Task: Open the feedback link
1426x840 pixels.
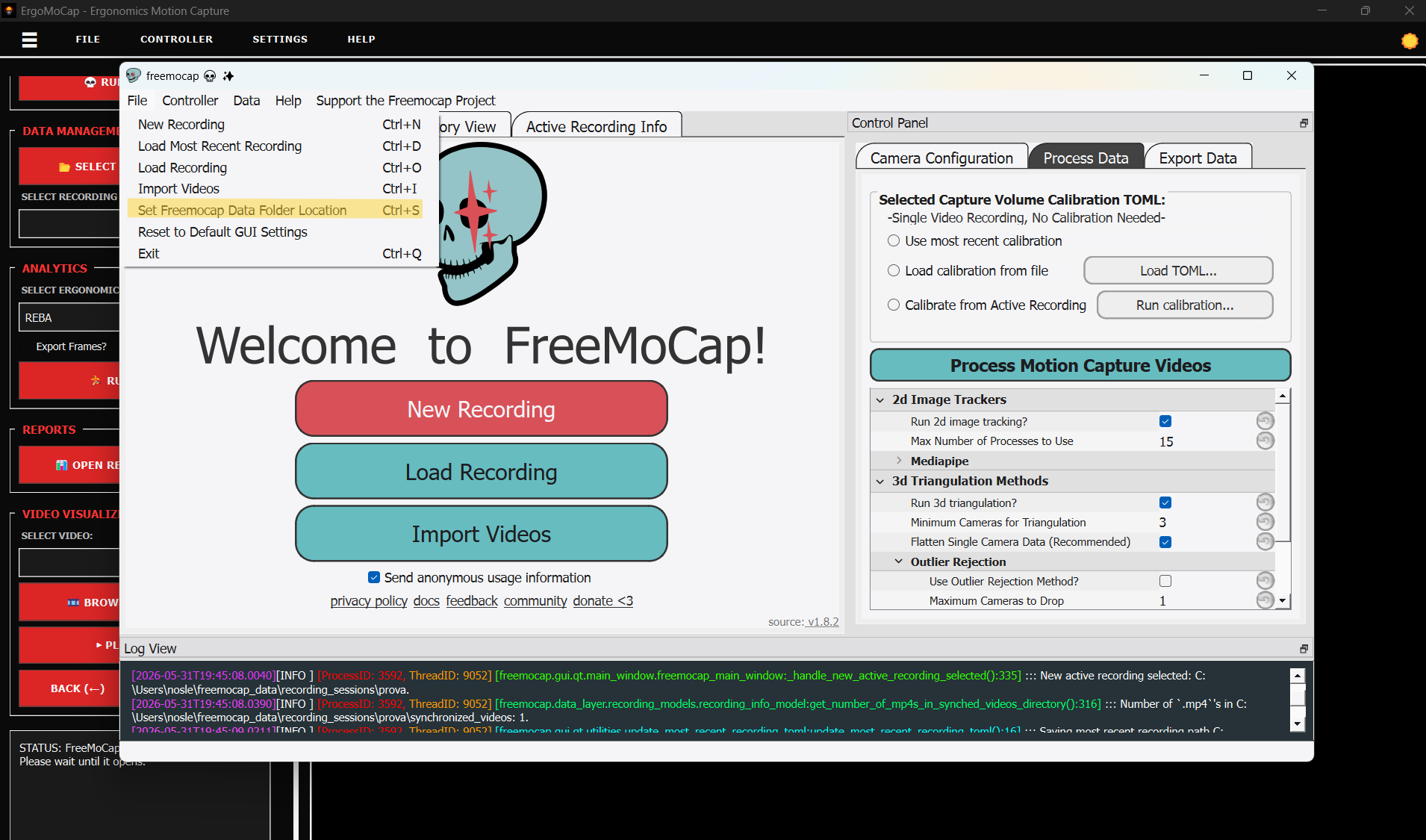Action: click(x=472, y=600)
